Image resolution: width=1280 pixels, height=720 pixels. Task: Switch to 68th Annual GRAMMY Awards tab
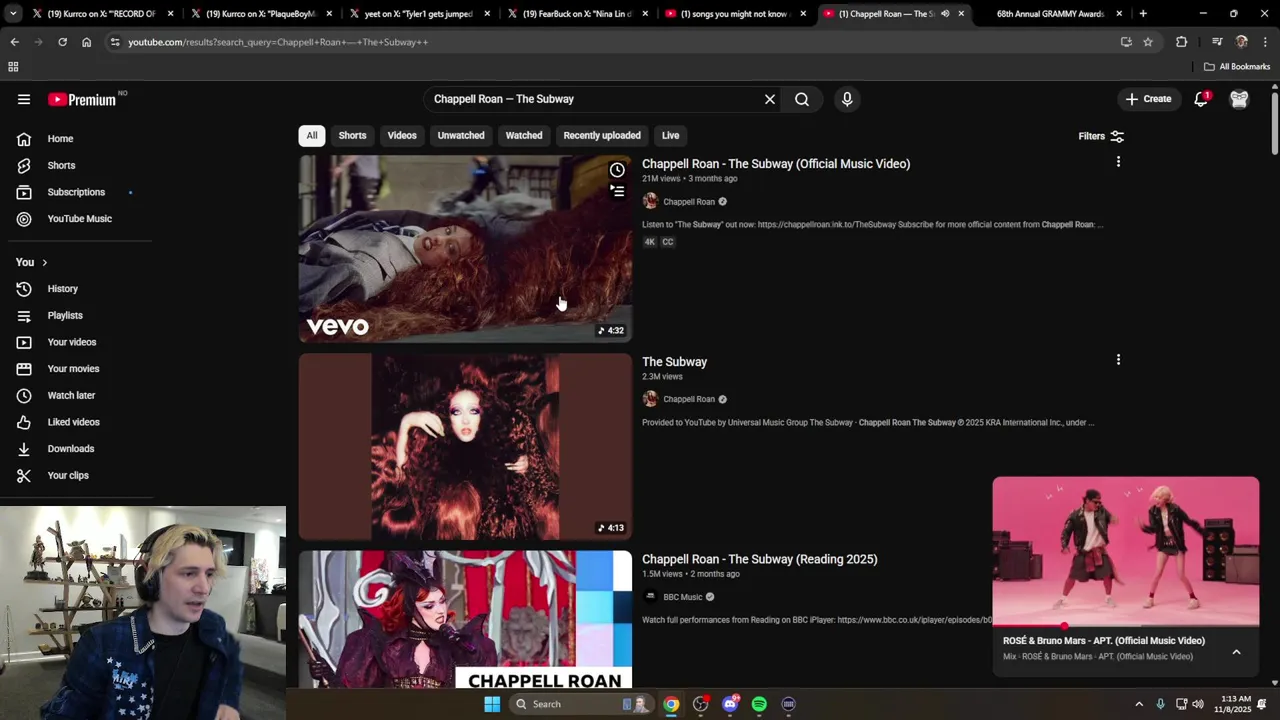coord(1050,14)
